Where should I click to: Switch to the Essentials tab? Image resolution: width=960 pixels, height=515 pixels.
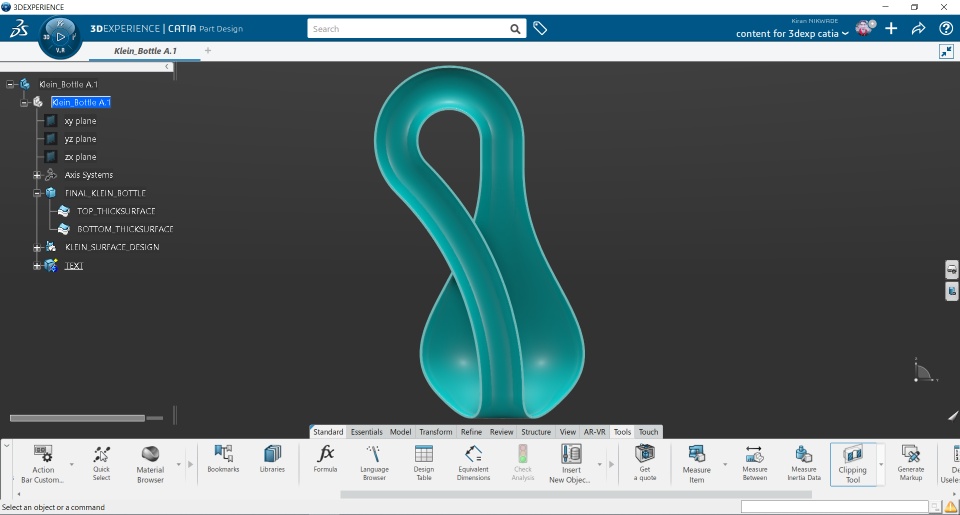(366, 432)
